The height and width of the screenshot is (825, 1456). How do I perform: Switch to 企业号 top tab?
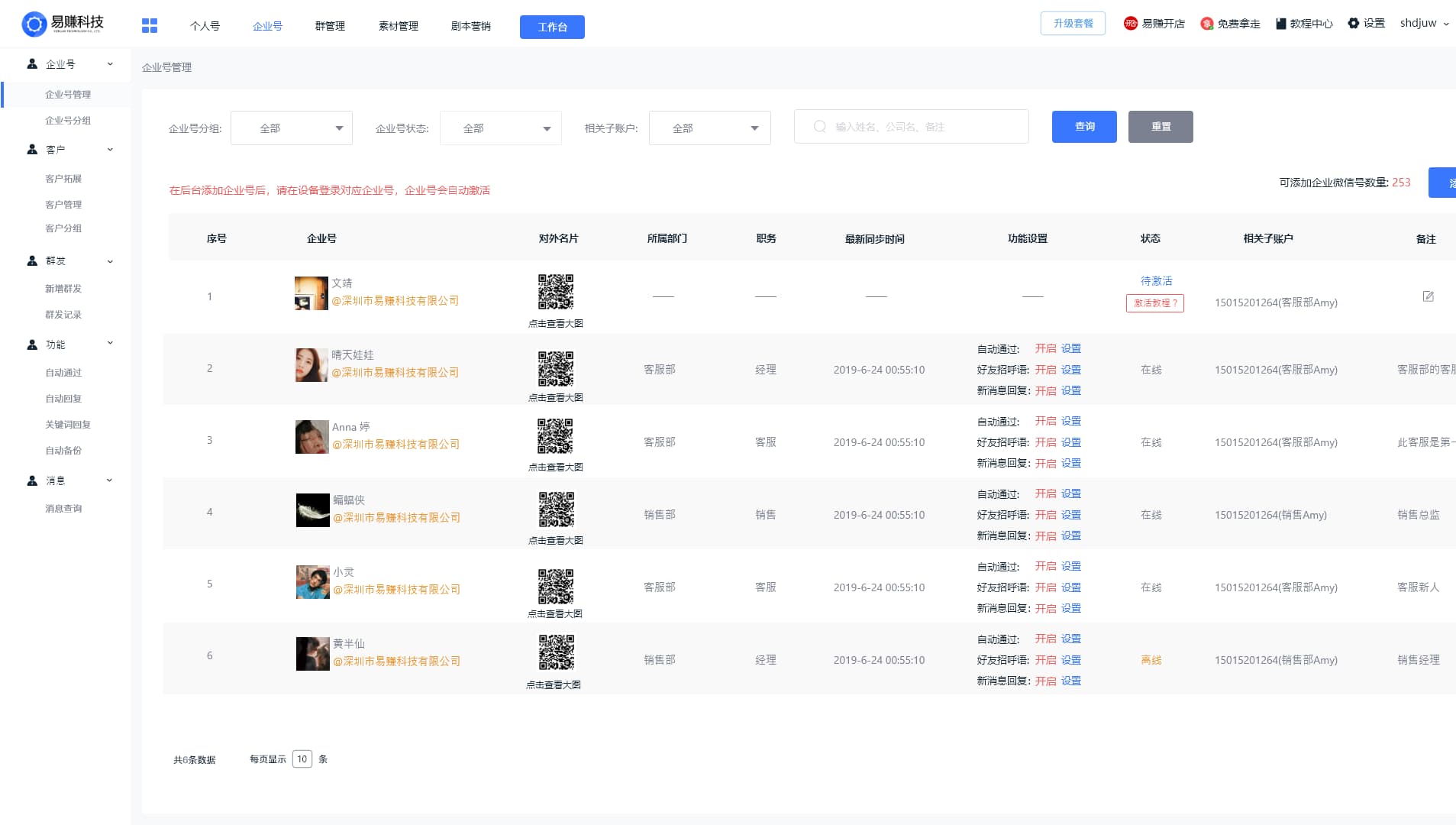pos(267,26)
